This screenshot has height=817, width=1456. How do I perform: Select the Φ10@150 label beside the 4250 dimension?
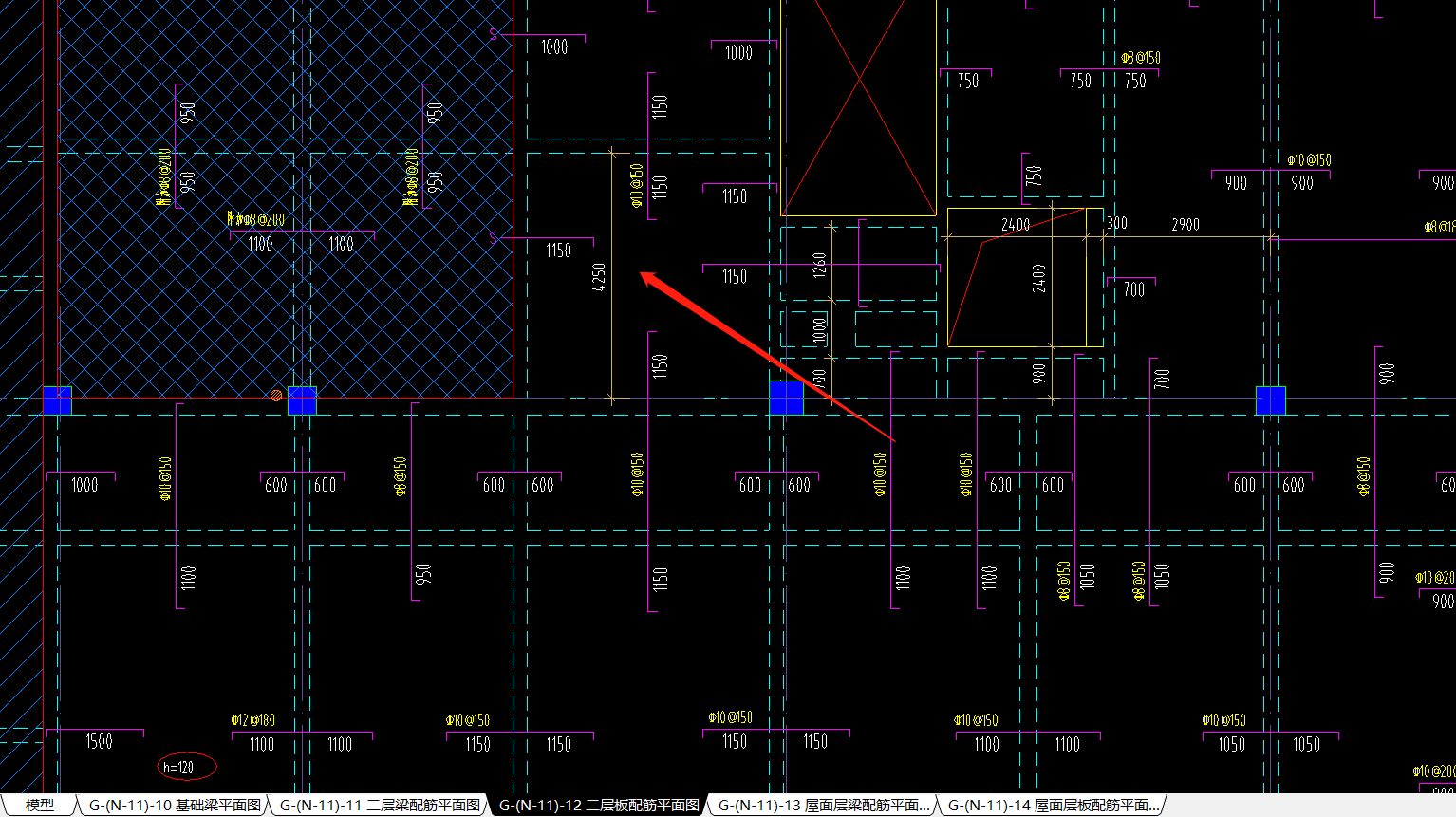tap(637, 185)
